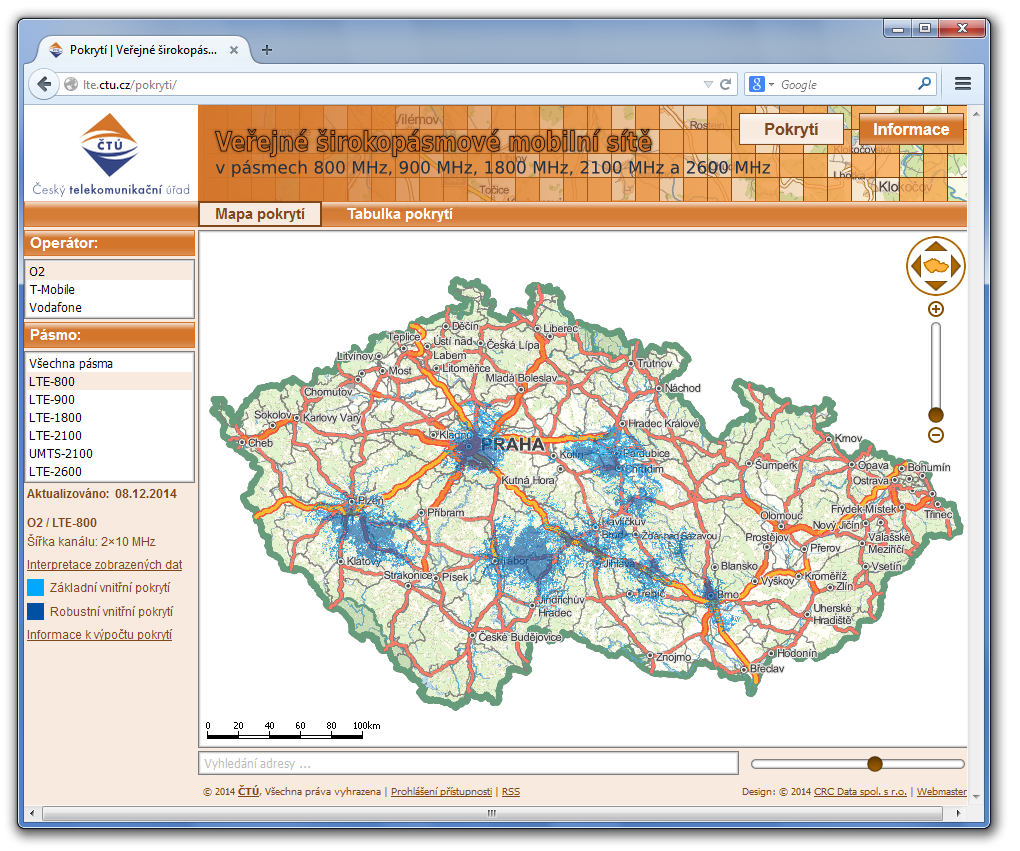Maximize the browser window
Screen dimensions: 1020x851
tap(924, 29)
